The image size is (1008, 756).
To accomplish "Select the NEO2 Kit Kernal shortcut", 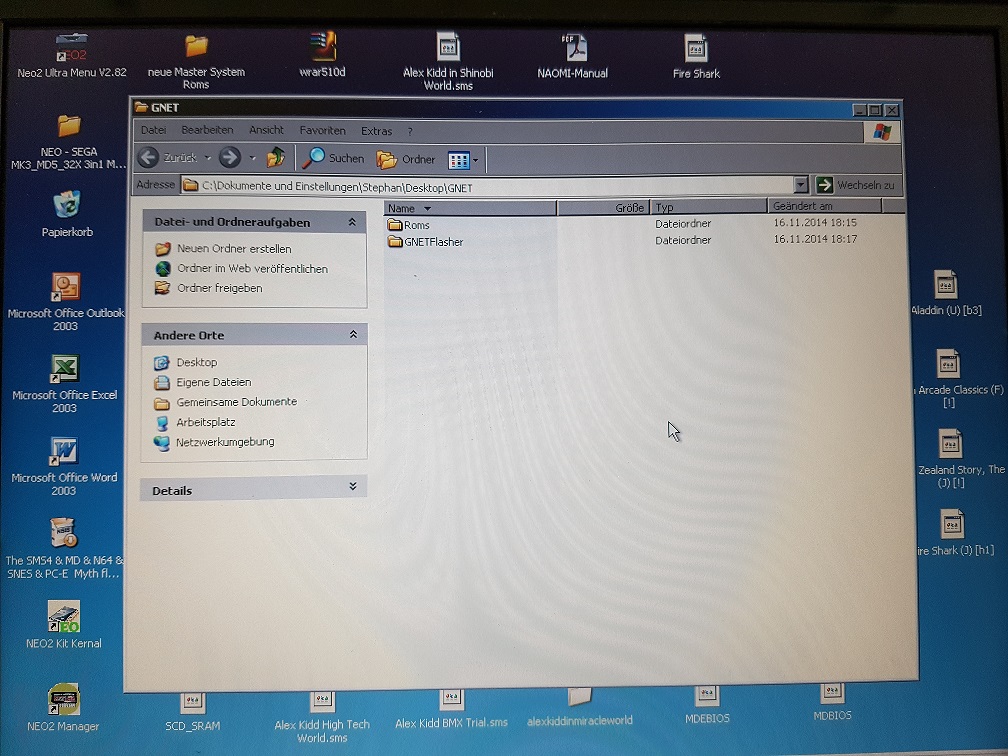I will [64, 624].
